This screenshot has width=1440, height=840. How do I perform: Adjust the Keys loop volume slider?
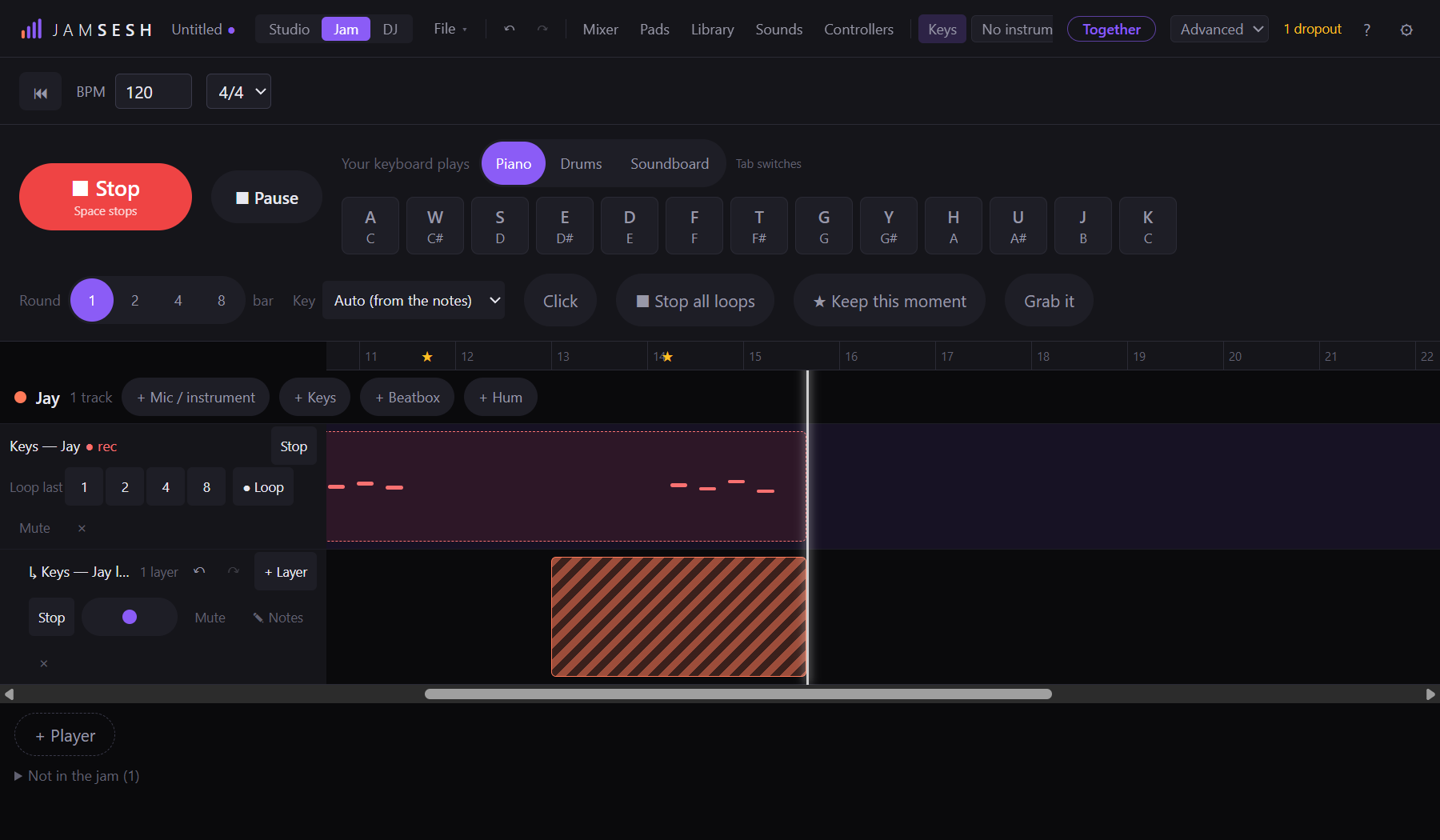[130, 618]
